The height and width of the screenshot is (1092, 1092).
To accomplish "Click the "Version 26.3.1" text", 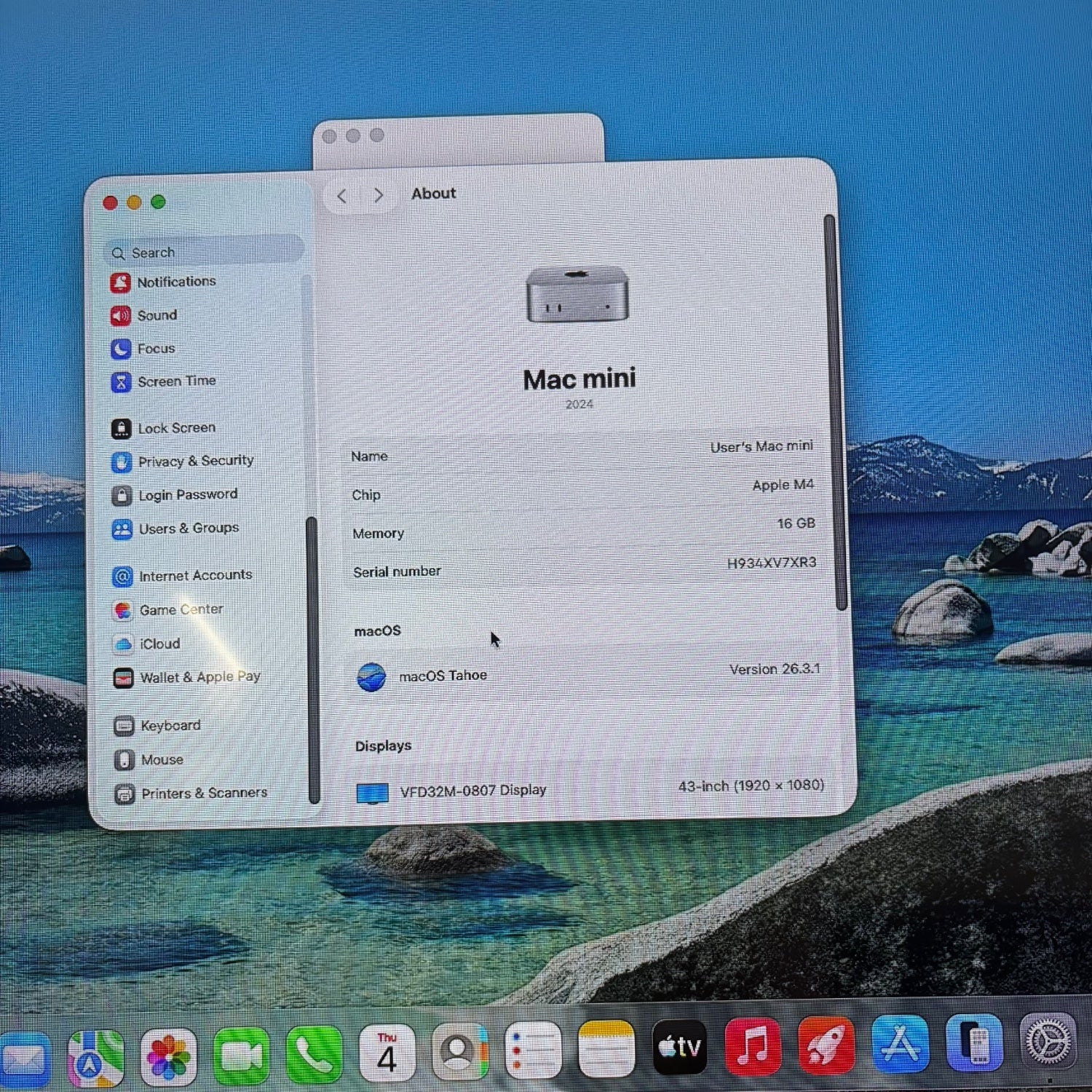I will pyautogui.click(x=774, y=669).
